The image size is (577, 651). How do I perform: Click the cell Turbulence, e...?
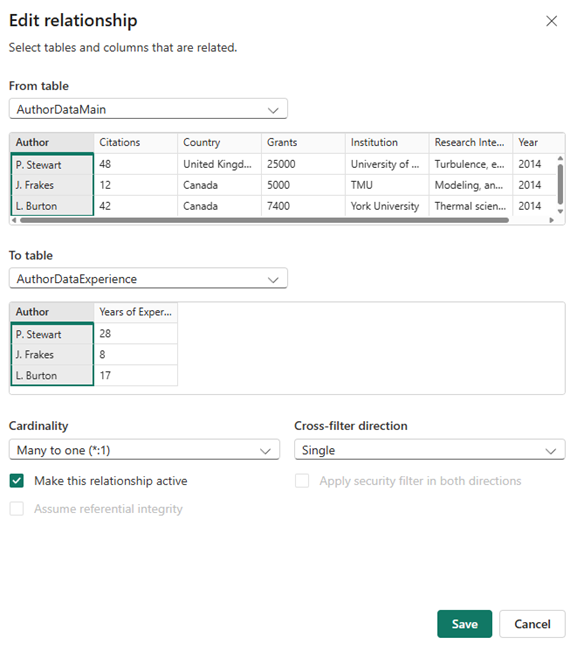471,164
